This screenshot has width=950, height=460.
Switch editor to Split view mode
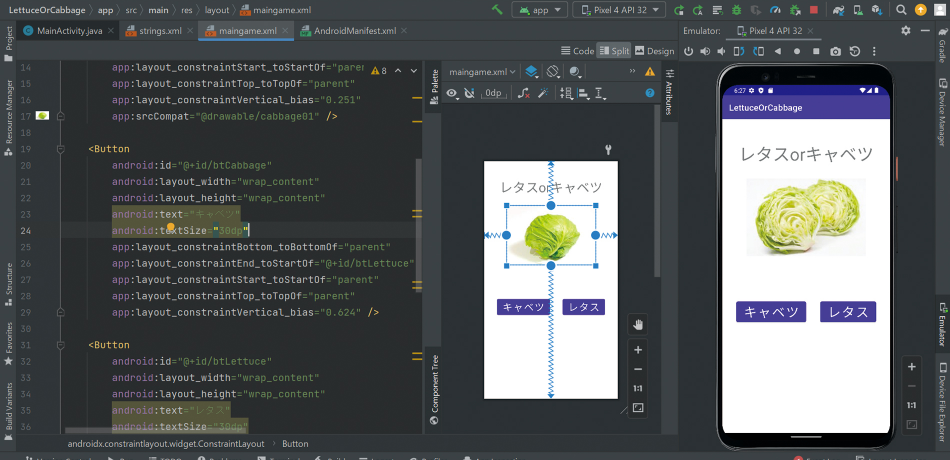point(613,51)
